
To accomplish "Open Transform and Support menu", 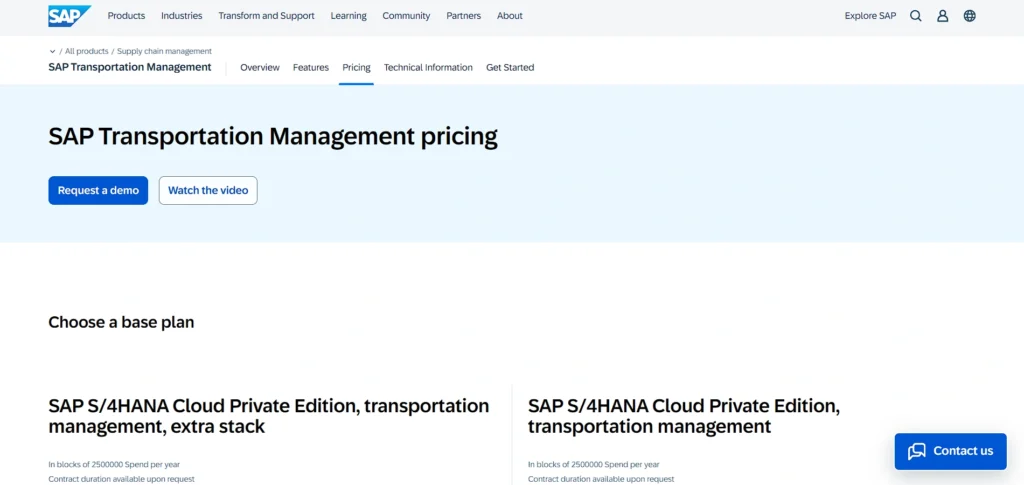I will coord(266,16).
